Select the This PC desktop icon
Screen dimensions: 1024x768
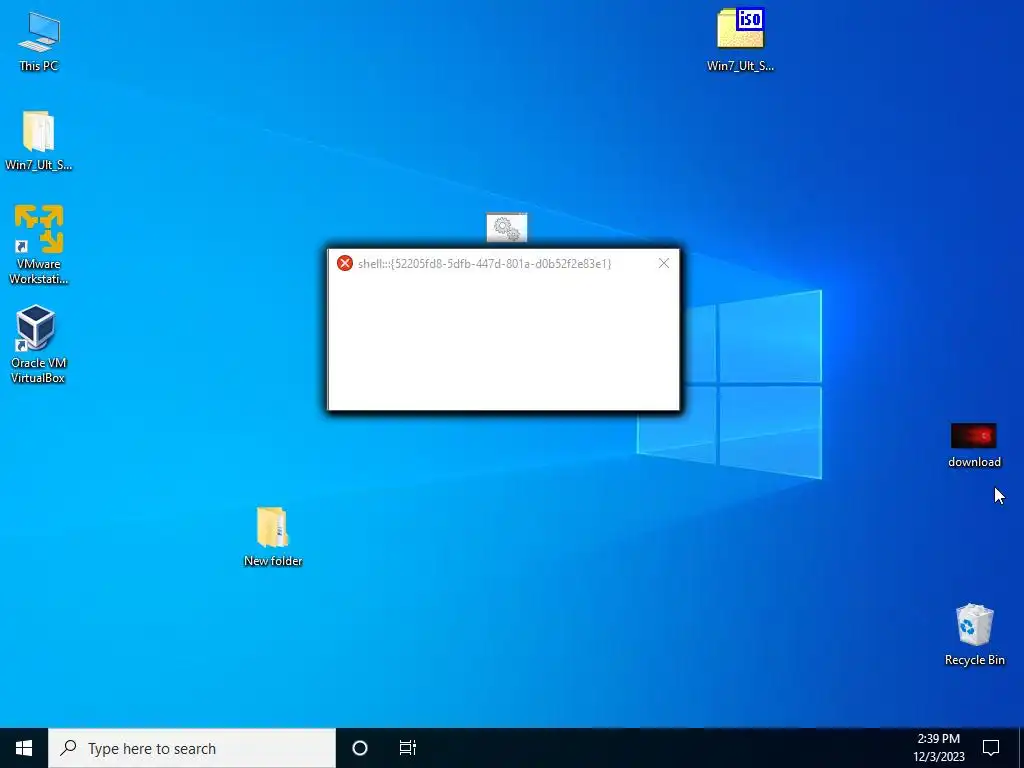pos(39,40)
